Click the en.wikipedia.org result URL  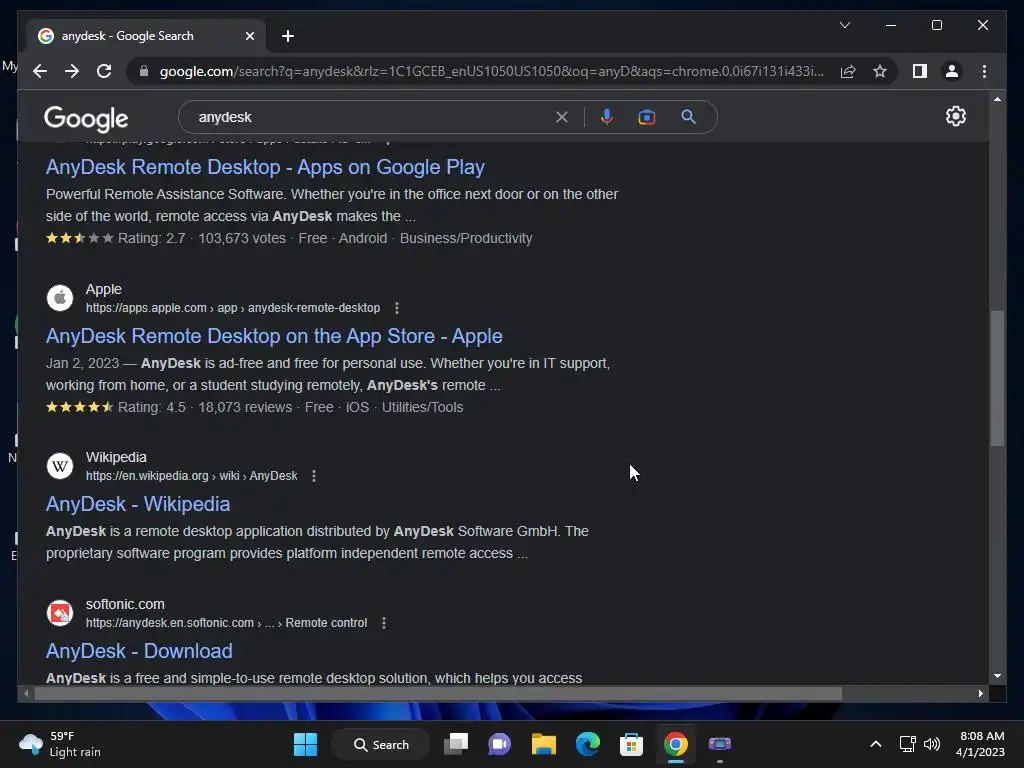click(191, 476)
